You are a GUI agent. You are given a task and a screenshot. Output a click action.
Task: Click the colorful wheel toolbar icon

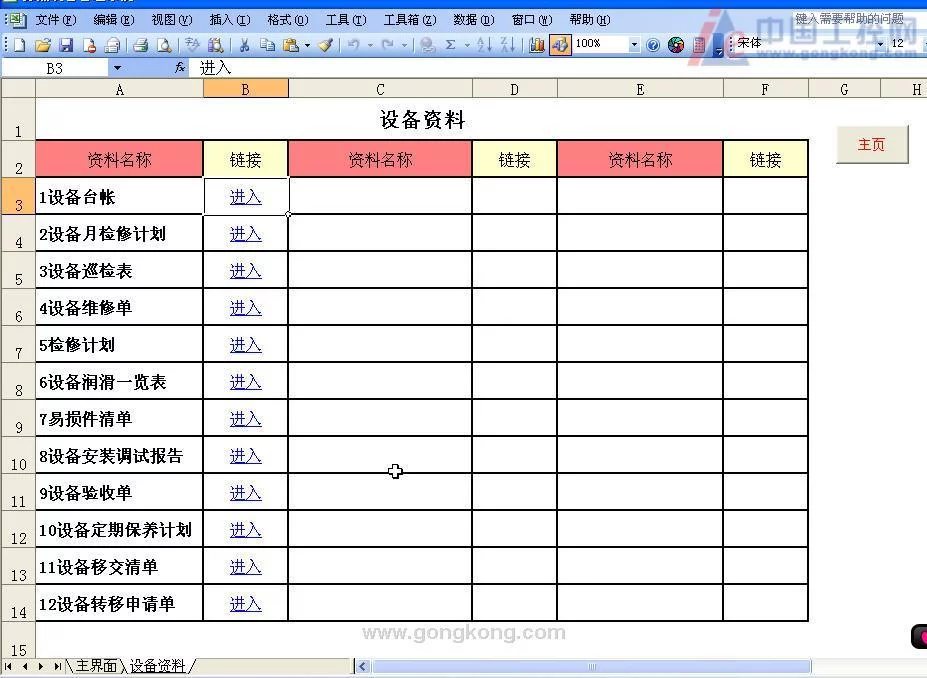point(676,44)
